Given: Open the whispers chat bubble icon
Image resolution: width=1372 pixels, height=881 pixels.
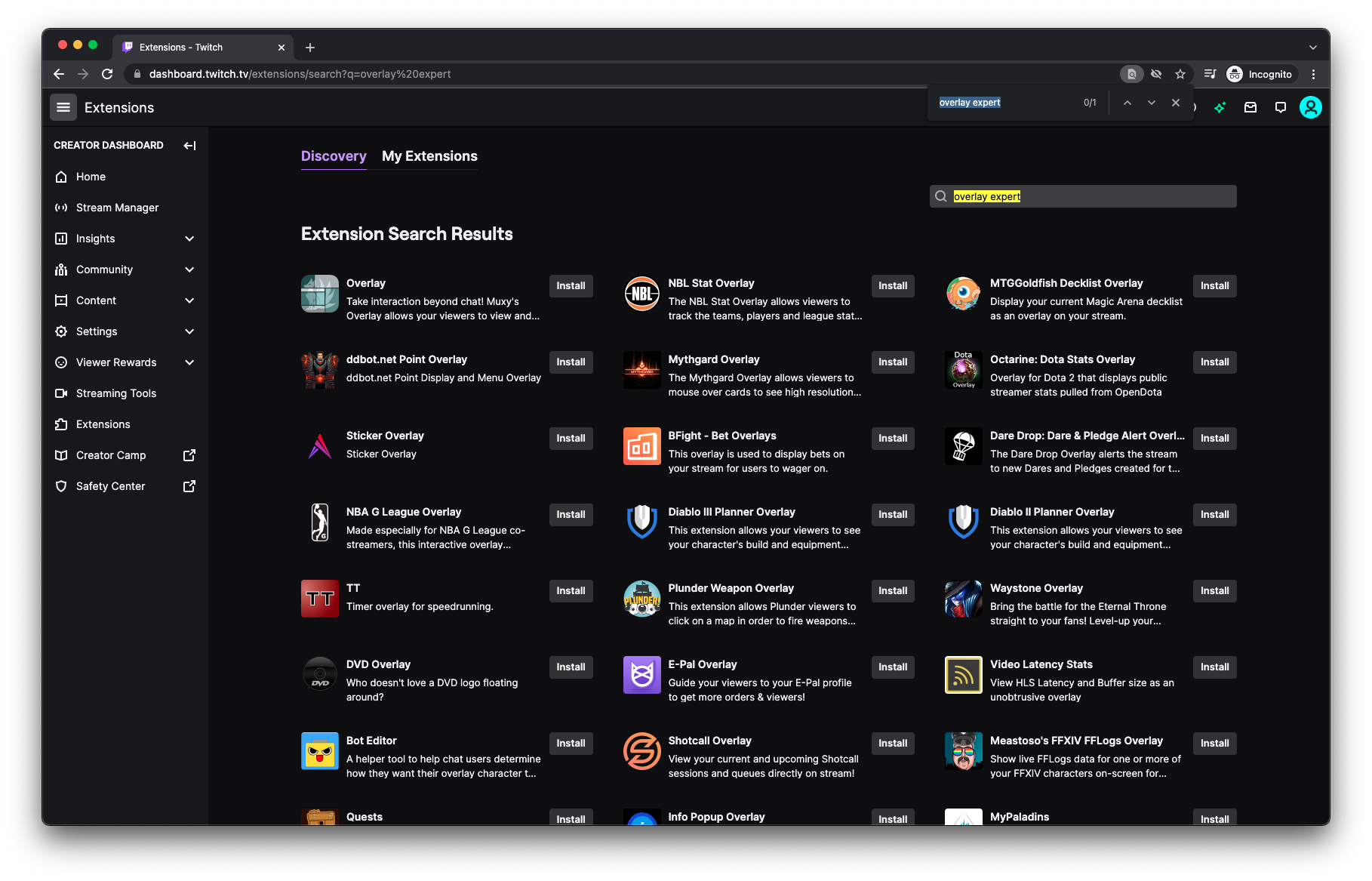Looking at the screenshot, I should click(x=1281, y=107).
